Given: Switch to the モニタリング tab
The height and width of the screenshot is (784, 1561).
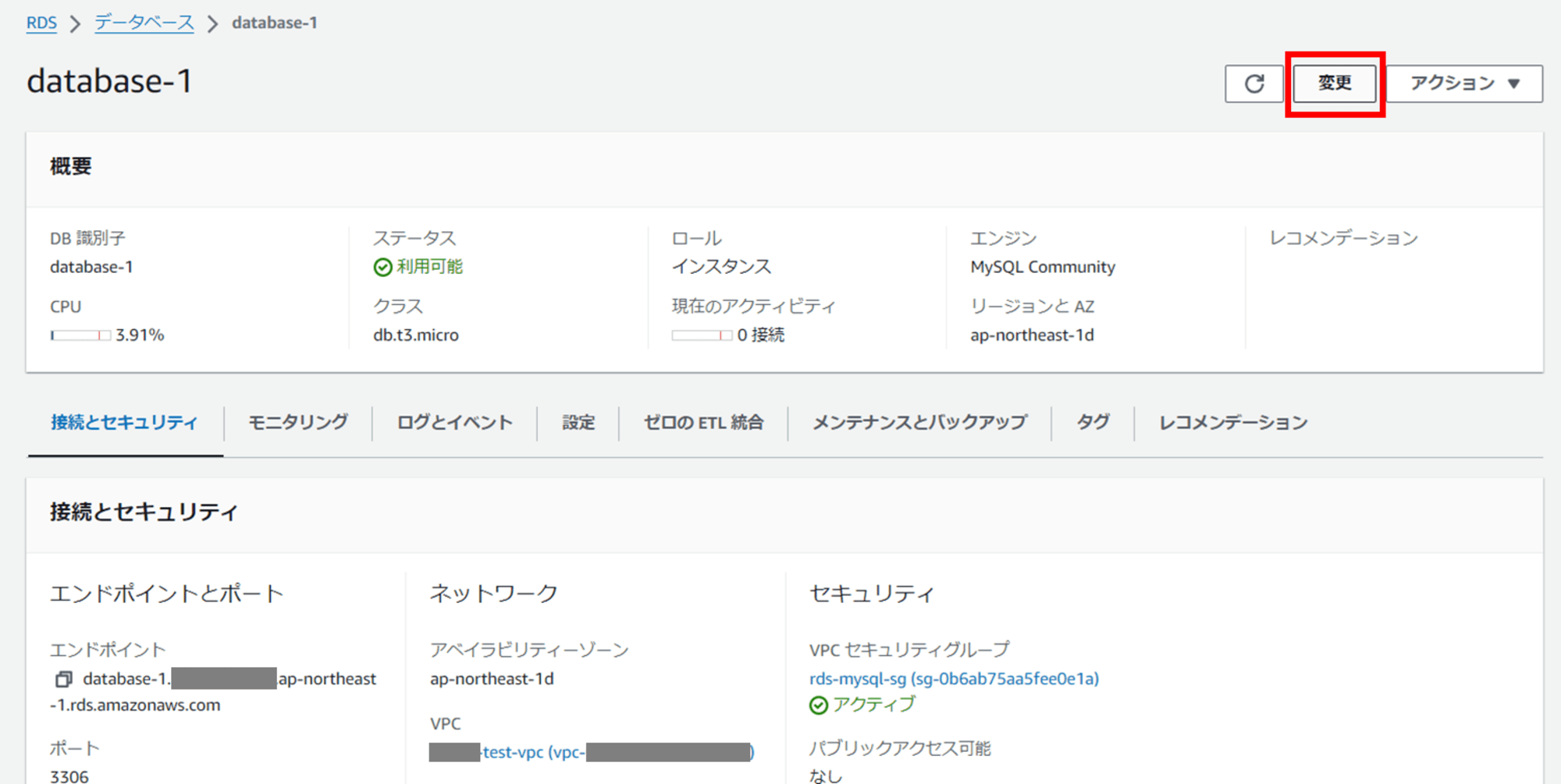Looking at the screenshot, I should click(298, 423).
